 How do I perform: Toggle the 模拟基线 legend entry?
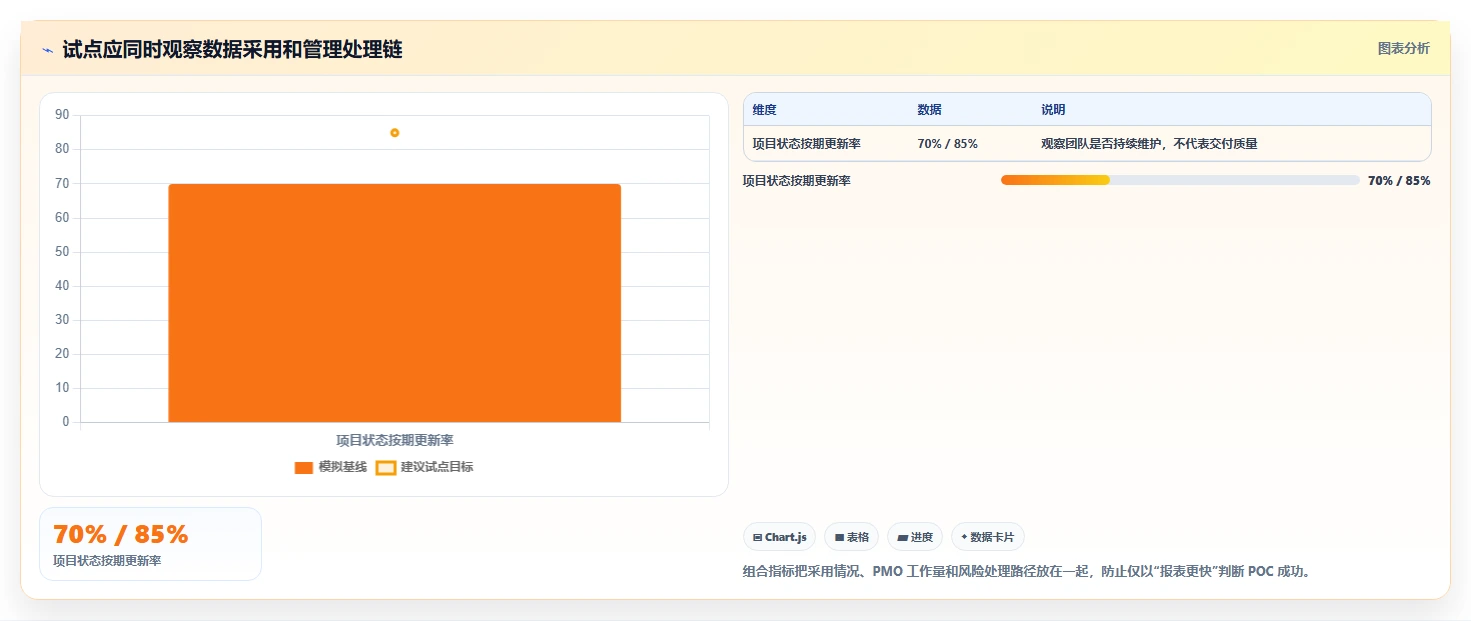[x=331, y=467]
